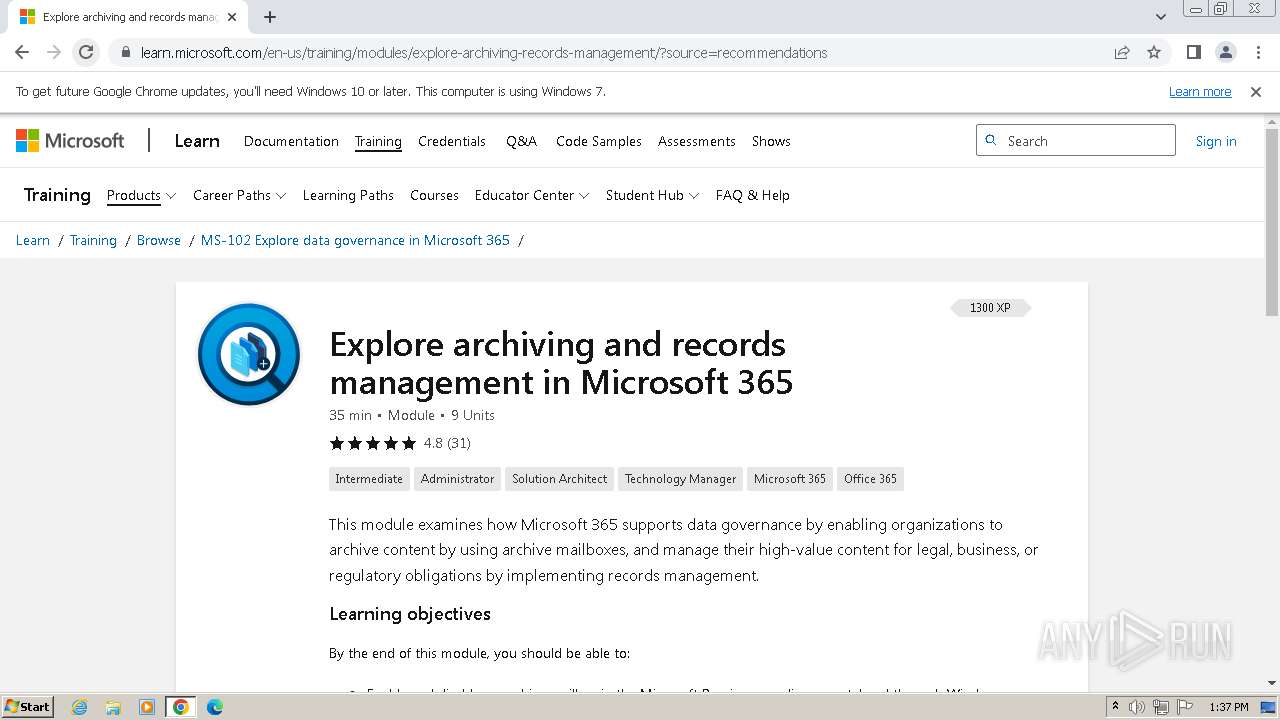Switch to the Chrome taskbar icon
This screenshot has height=720, width=1280.
[x=181, y=707]
